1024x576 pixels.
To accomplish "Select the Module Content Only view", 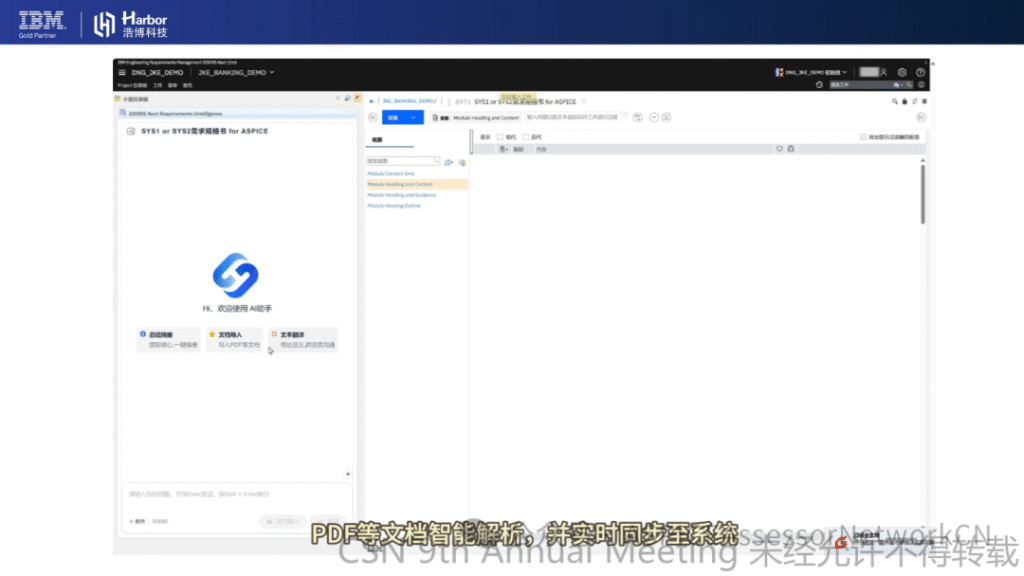I will pos(391,174).
